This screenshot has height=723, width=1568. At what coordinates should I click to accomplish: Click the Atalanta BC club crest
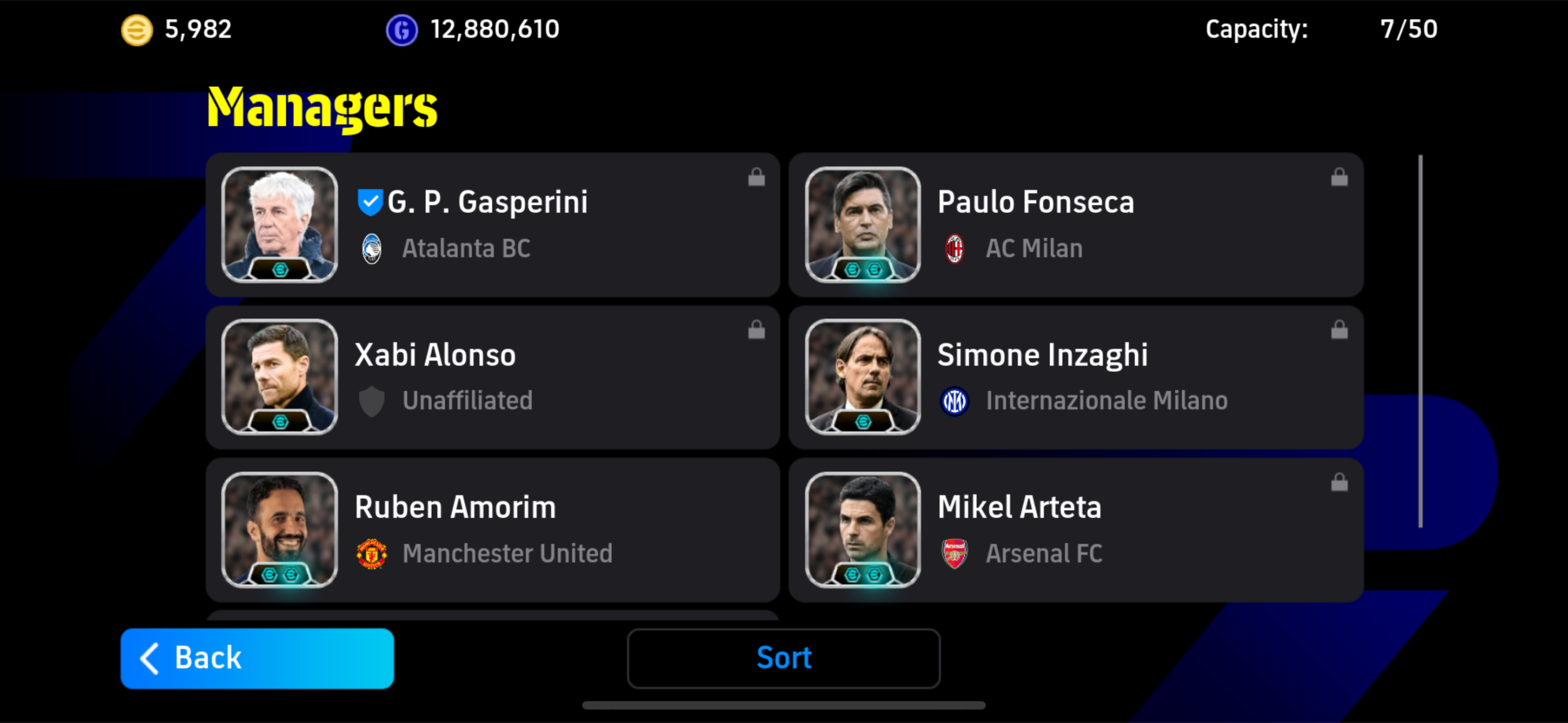[372, 249]
